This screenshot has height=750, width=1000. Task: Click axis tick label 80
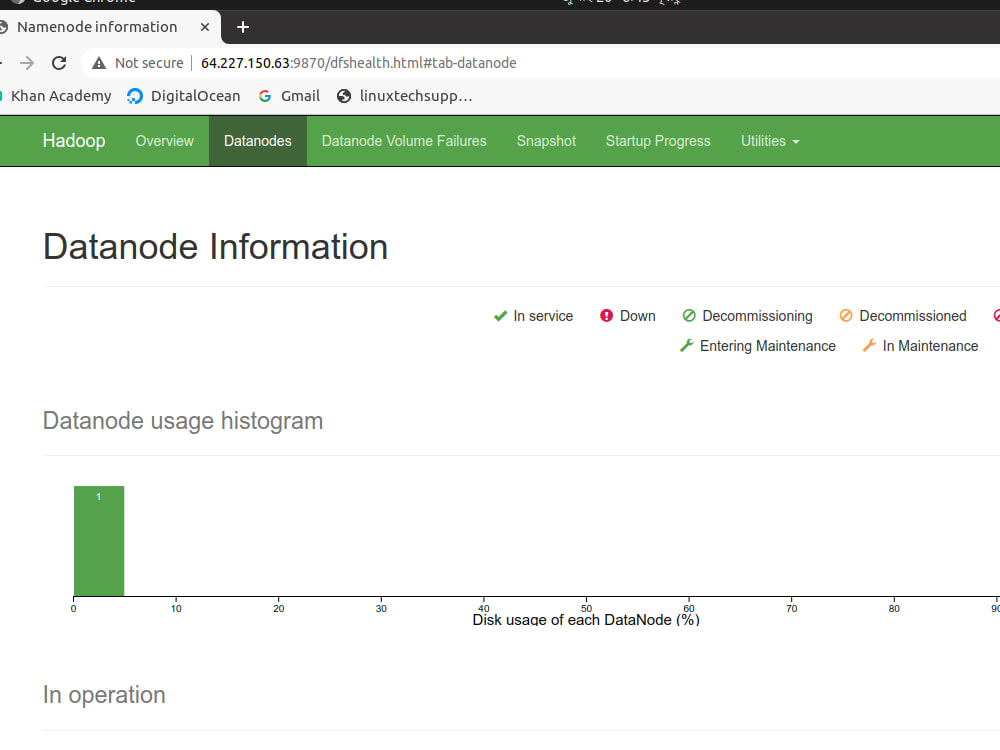894,608
